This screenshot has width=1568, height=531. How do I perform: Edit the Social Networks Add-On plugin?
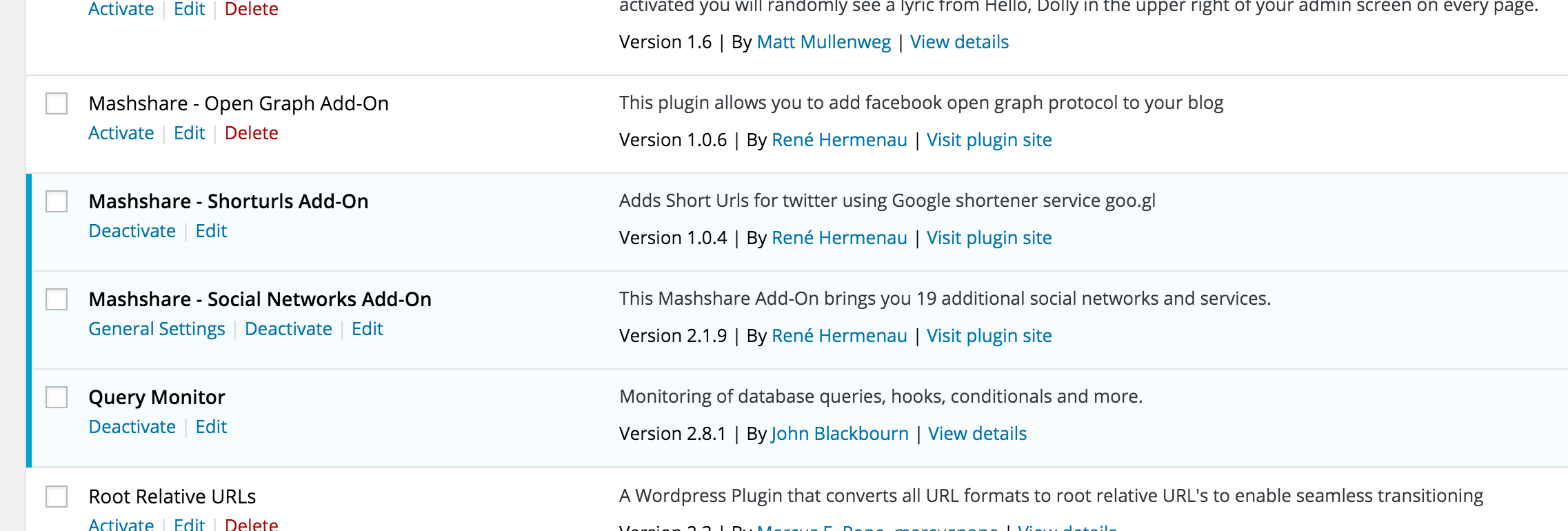(368, 329)
